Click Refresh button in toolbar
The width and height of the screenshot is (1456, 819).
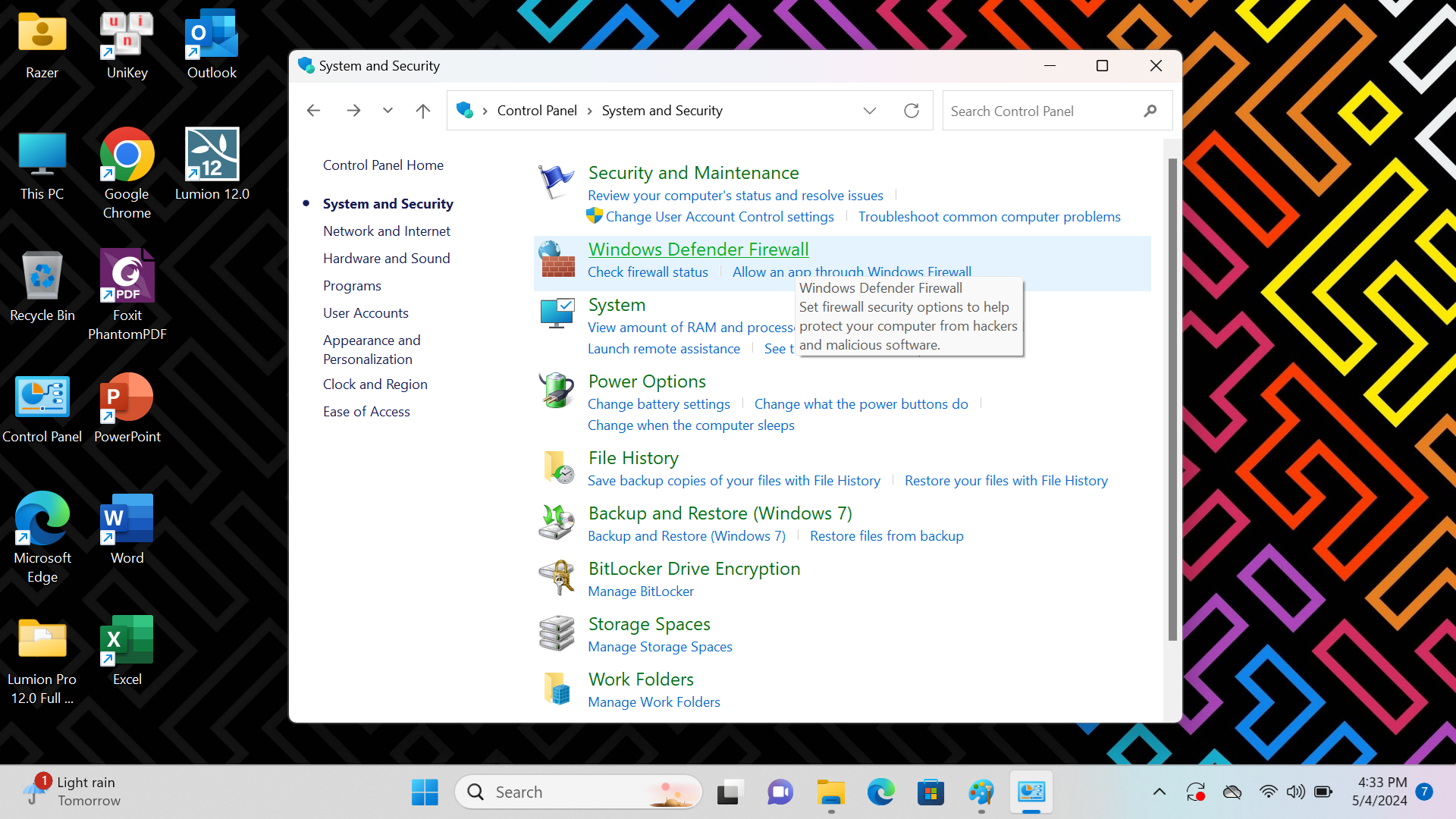[x=911, y=111]
